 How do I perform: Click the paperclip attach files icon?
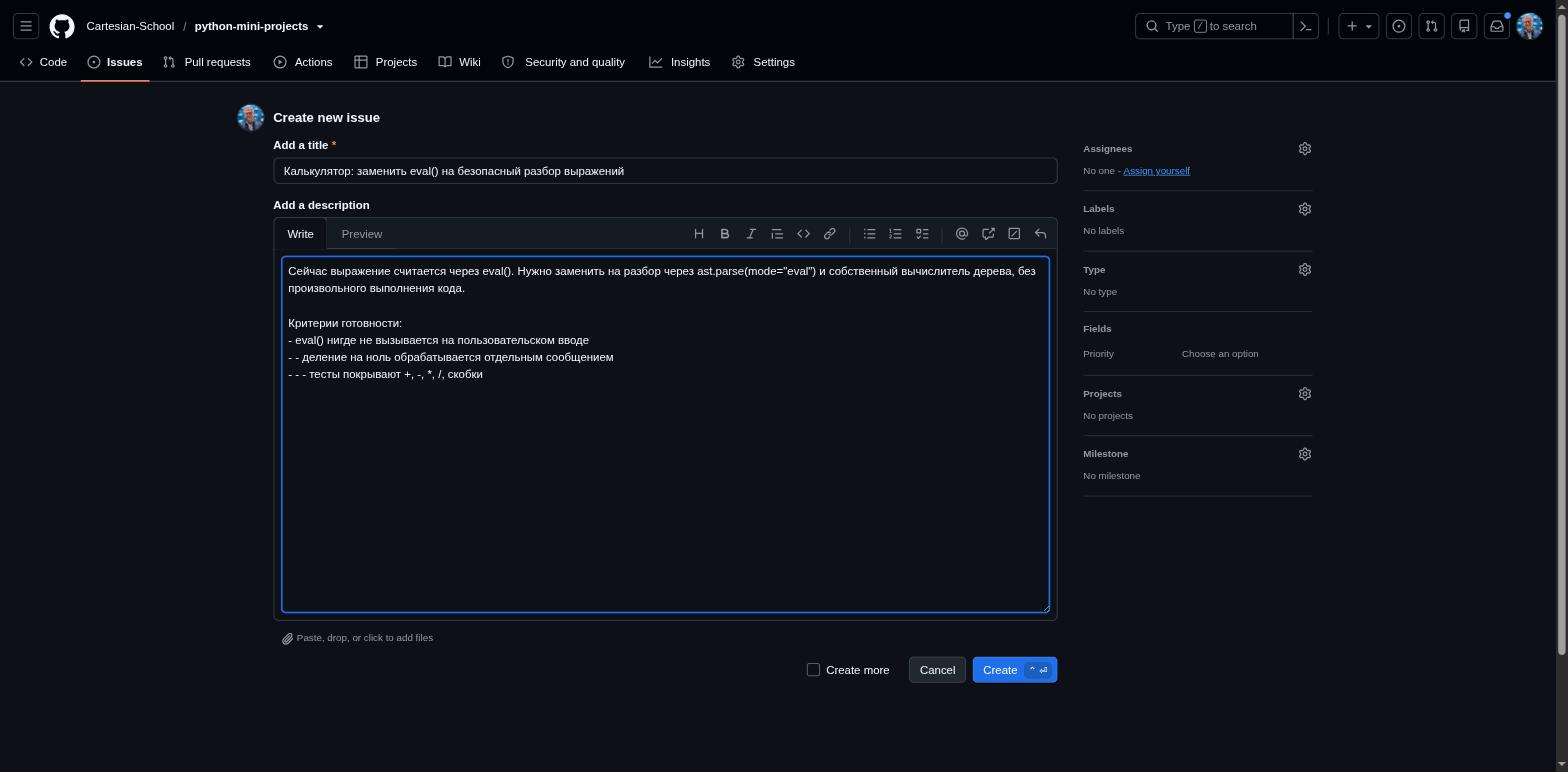pyautogui.click(x=287, y=638)
